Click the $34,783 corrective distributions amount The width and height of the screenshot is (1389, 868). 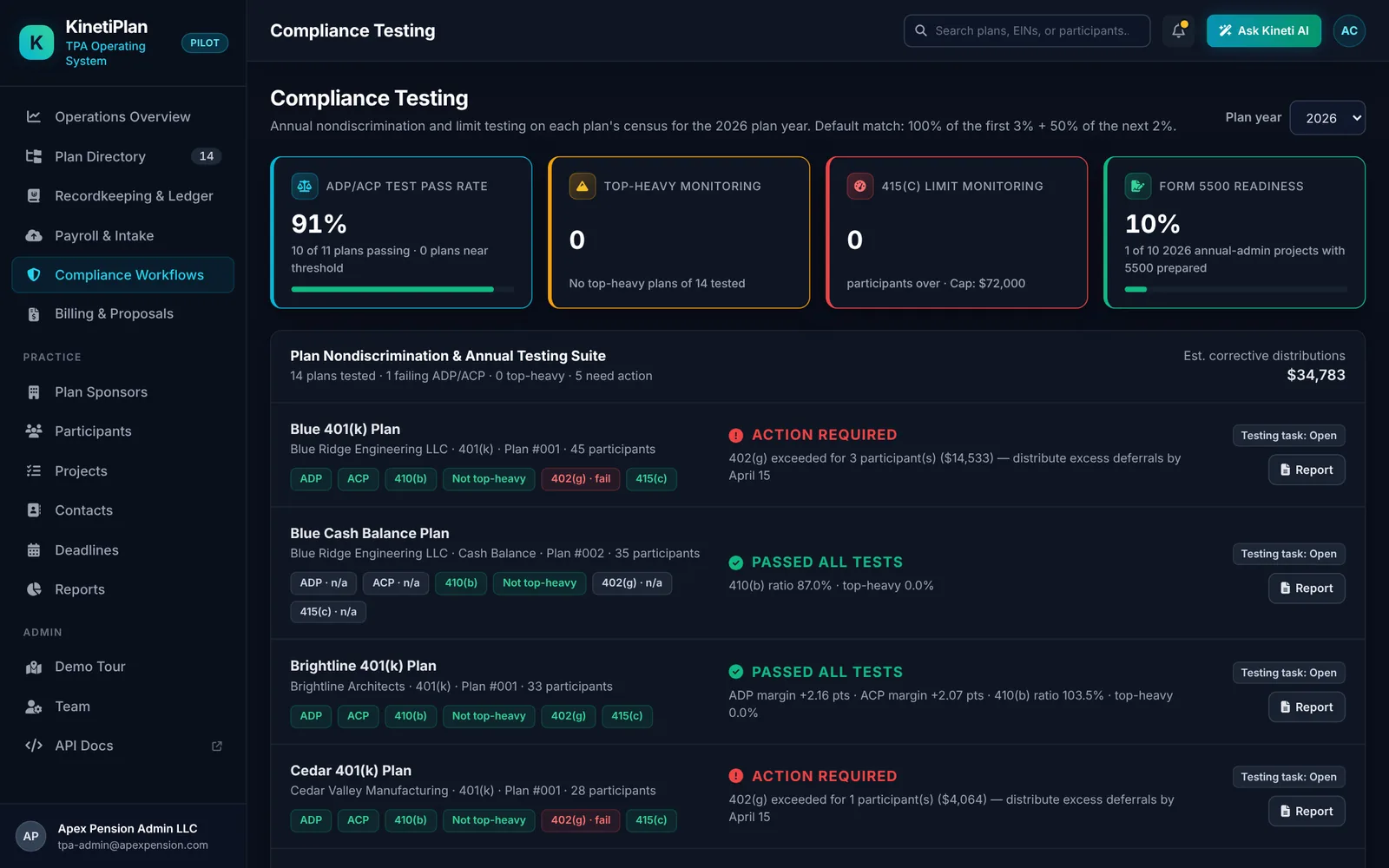point(1315,375)
